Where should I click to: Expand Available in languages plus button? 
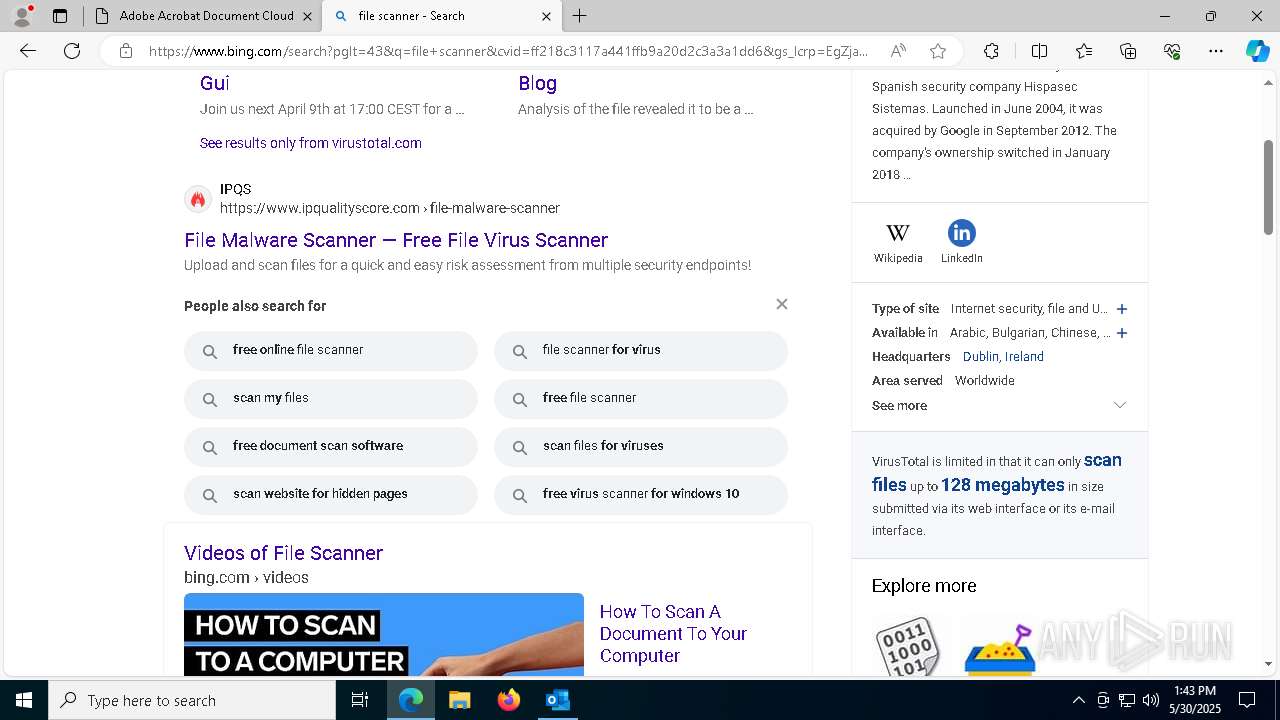[x=1122, y=333]
